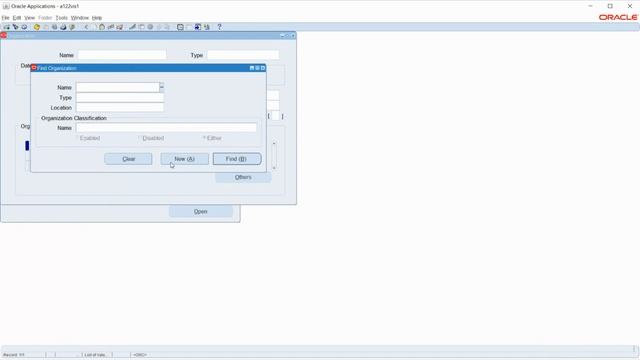The height and width of the screenshot is (360, 640).
Task: Click the red Oracle icon of Find Organization
Action: point(34,68)
